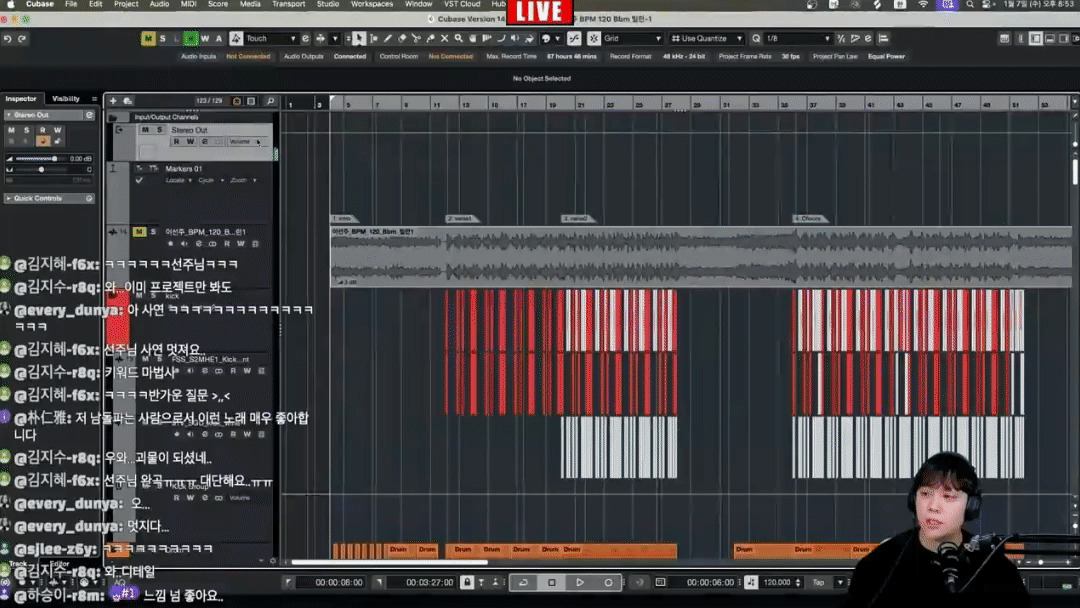The width and height of the screenshot is (1080, 608).
Task: Select the Scissors split tool
Action: tap(417, 39)
